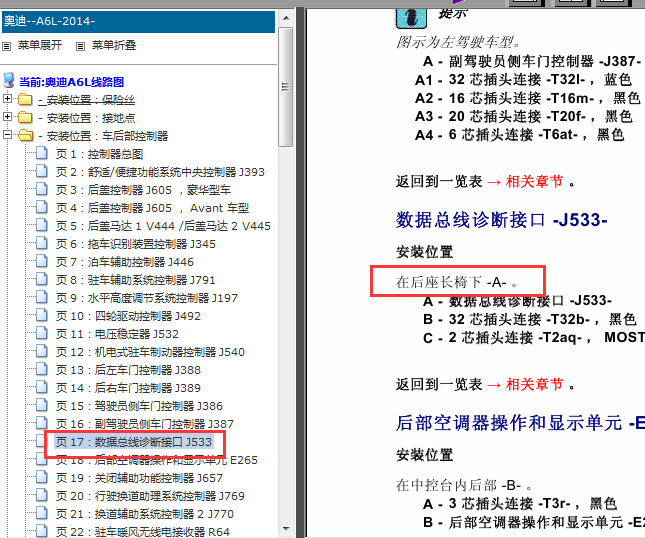The width and height of the screenshot is (645, 538).
Task: Select 安装位置：车后部控制器 tree entry
Action: [103, 136]
